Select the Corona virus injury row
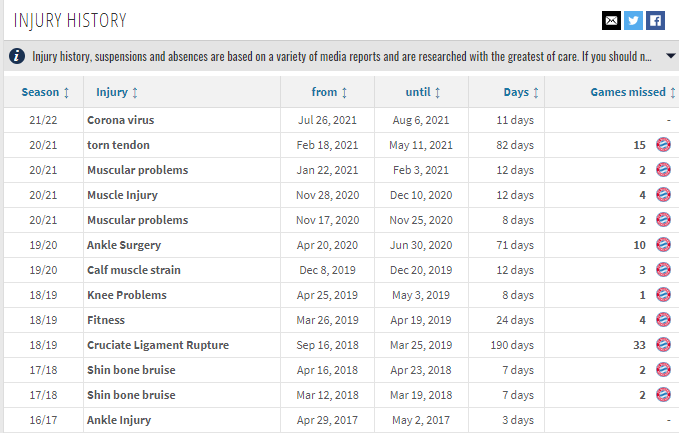 (x=341, y=120)
